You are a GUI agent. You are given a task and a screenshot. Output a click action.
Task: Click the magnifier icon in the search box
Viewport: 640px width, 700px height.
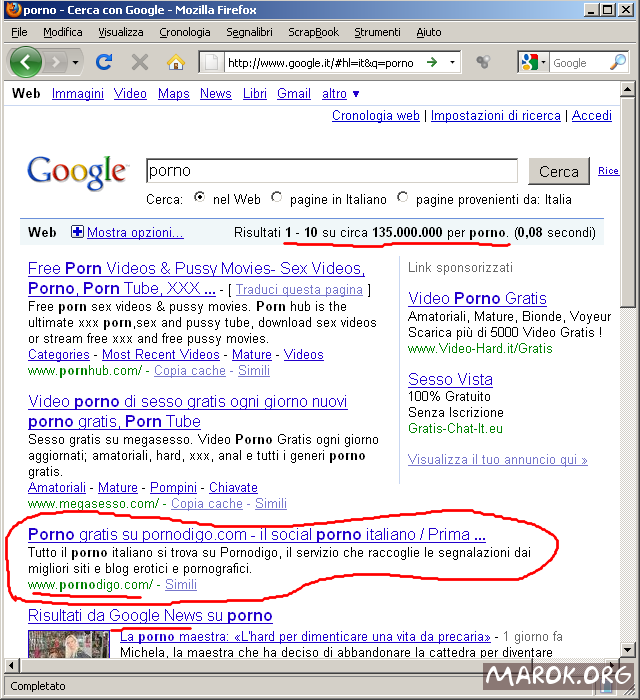[618, 62]
